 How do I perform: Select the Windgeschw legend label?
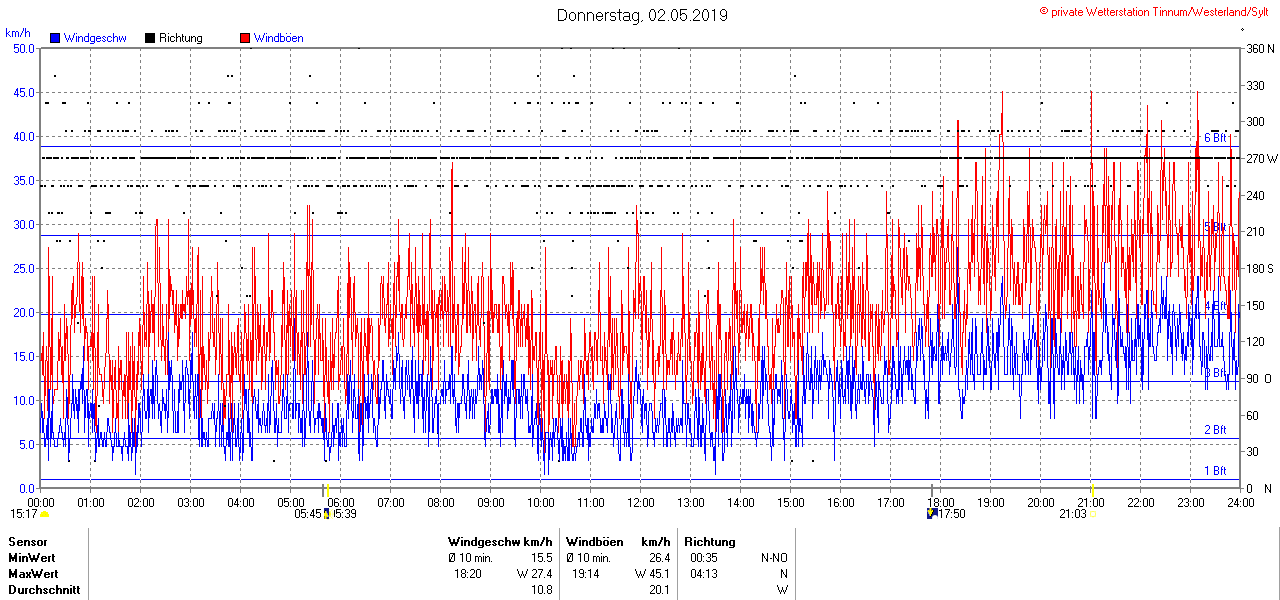(x=95, y=38)
